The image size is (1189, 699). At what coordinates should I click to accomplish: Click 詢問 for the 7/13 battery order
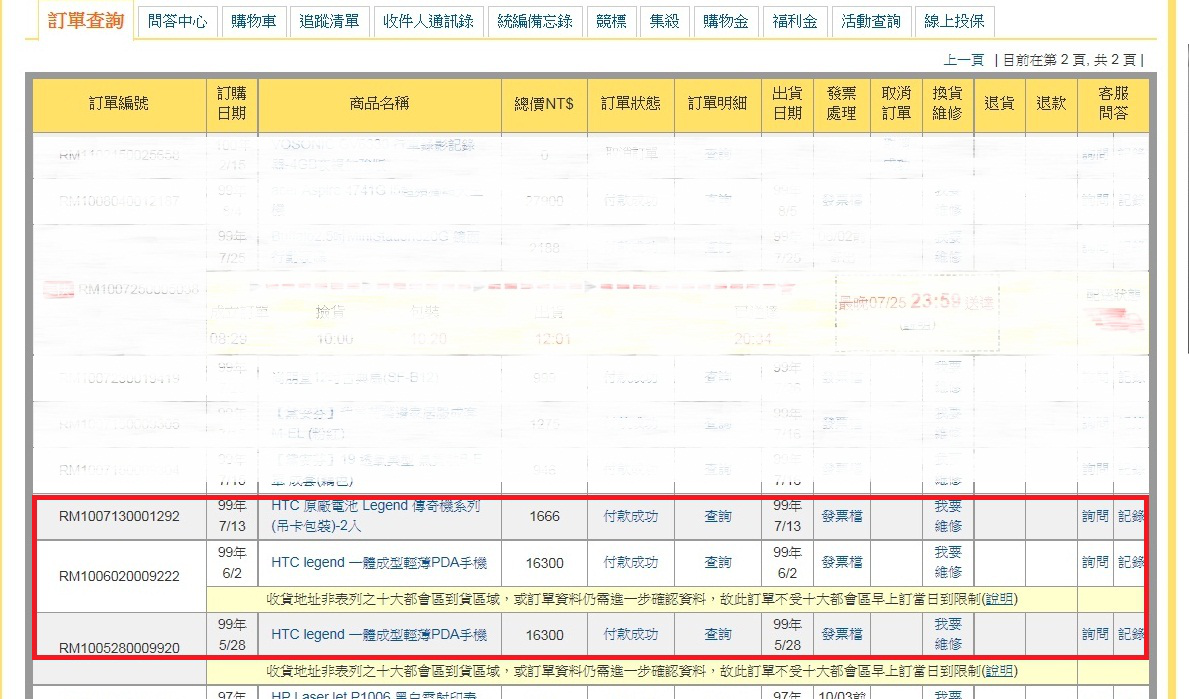point(1095,516)
